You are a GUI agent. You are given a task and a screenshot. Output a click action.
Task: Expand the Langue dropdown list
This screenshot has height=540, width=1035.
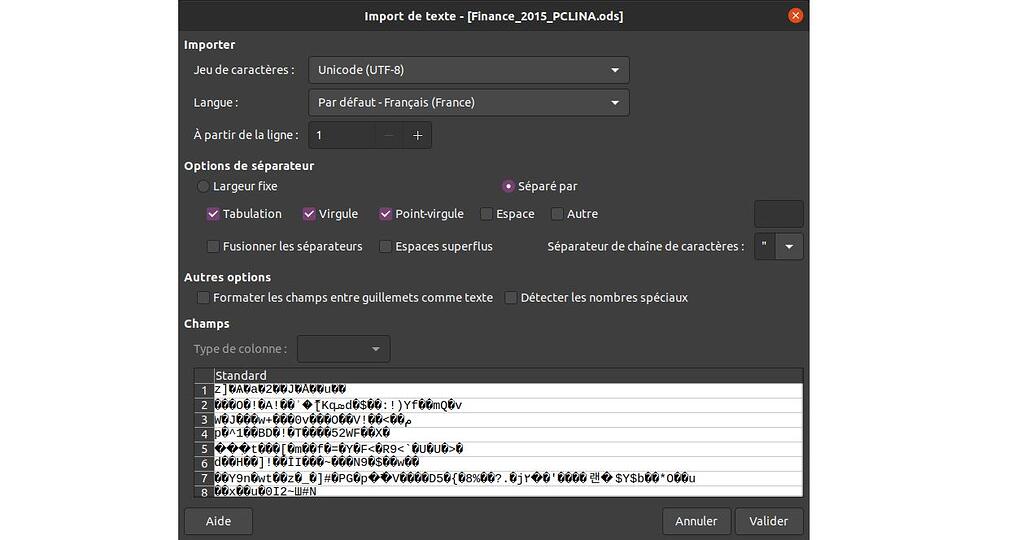click(468, 102)
